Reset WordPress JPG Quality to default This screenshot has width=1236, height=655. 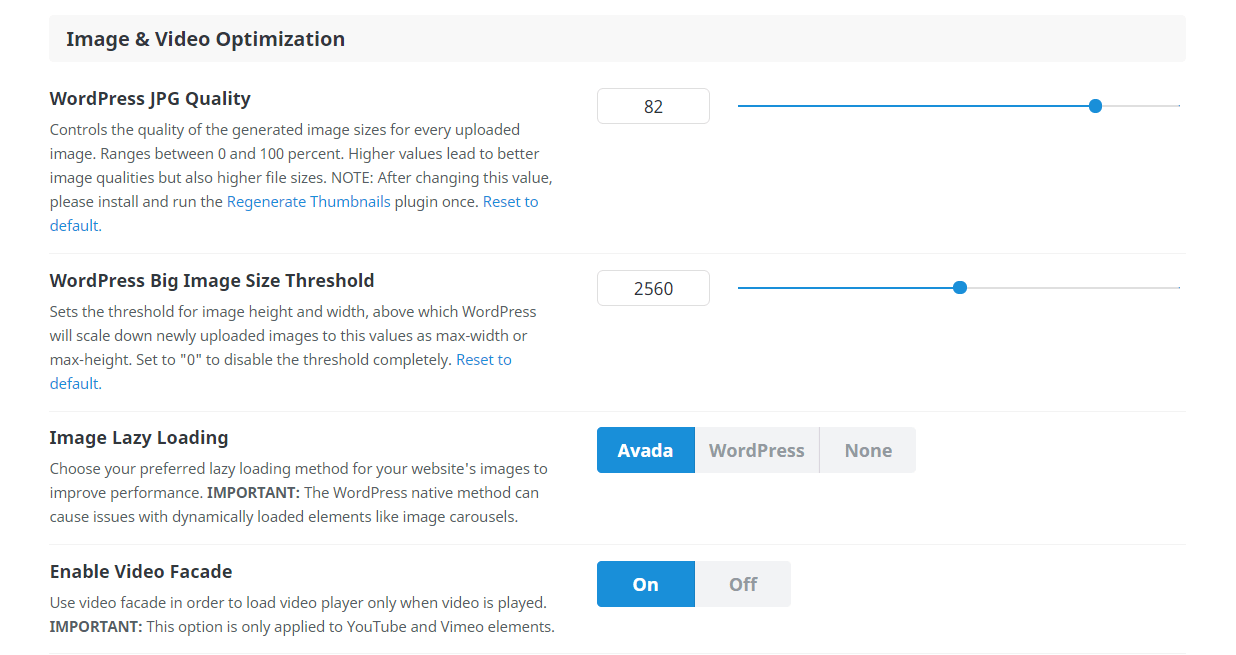510,202
